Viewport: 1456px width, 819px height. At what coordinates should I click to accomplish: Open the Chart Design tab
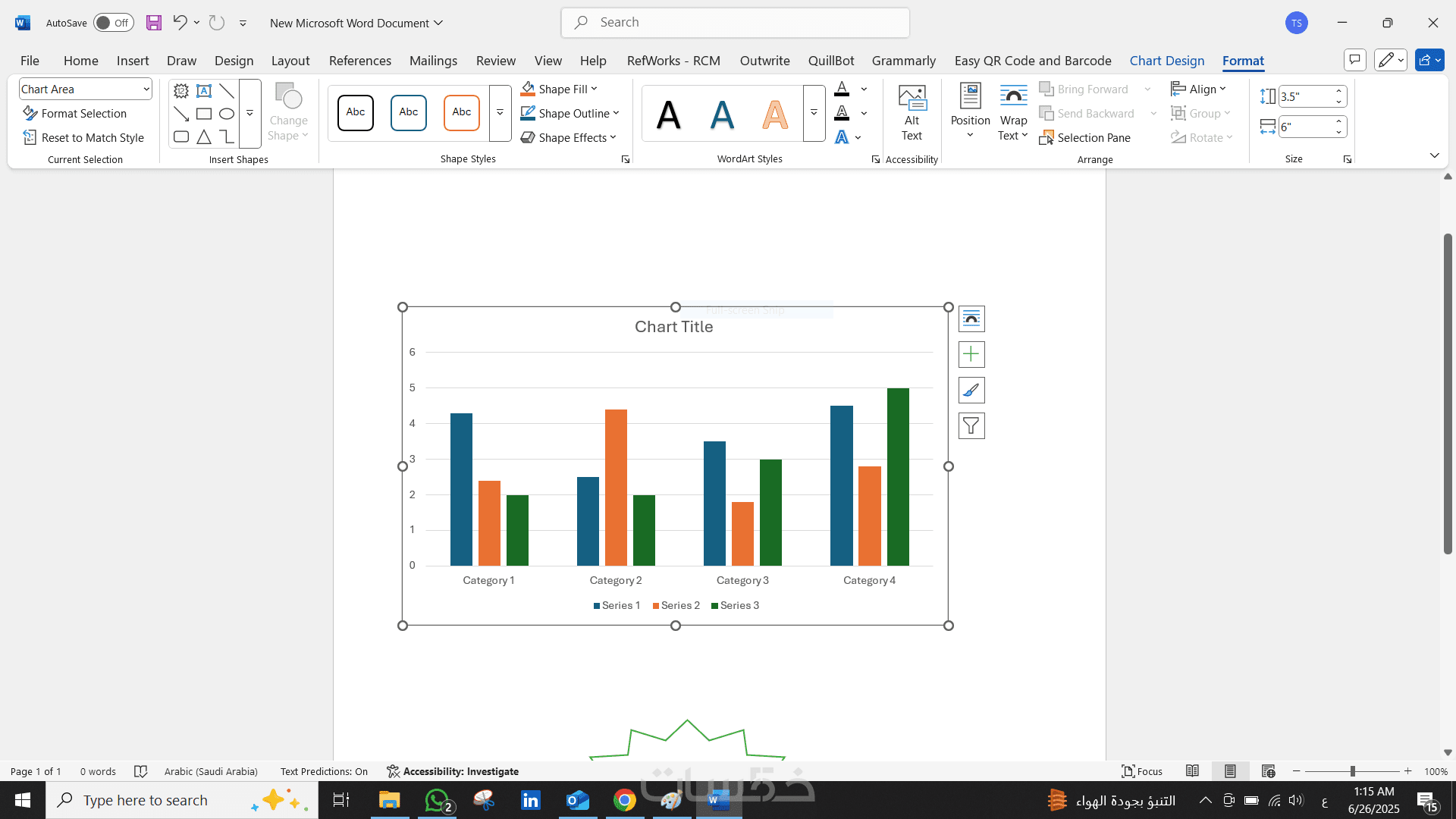click(x=1166, y=61)
